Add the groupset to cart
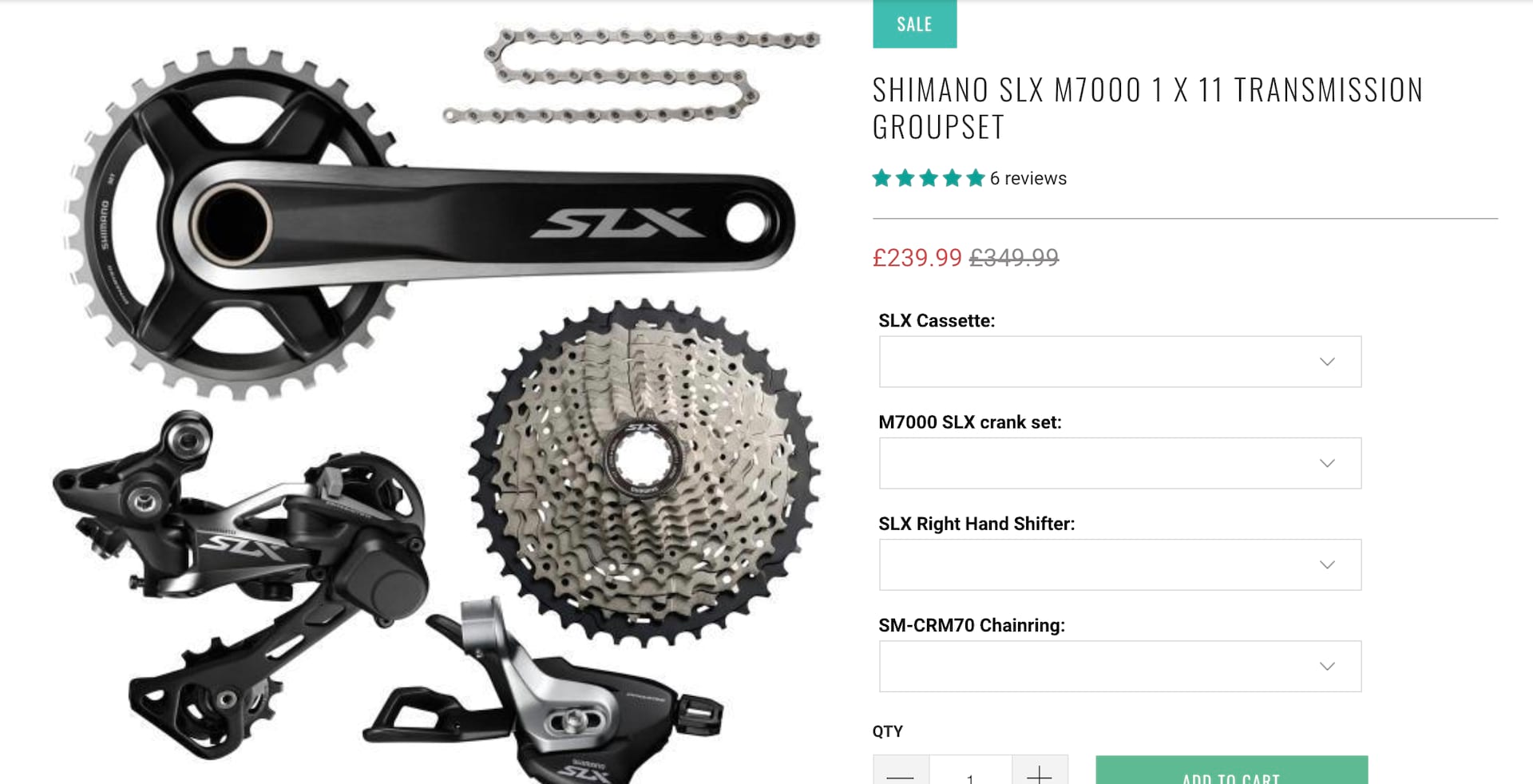1533x784 pixels. 1231,771
